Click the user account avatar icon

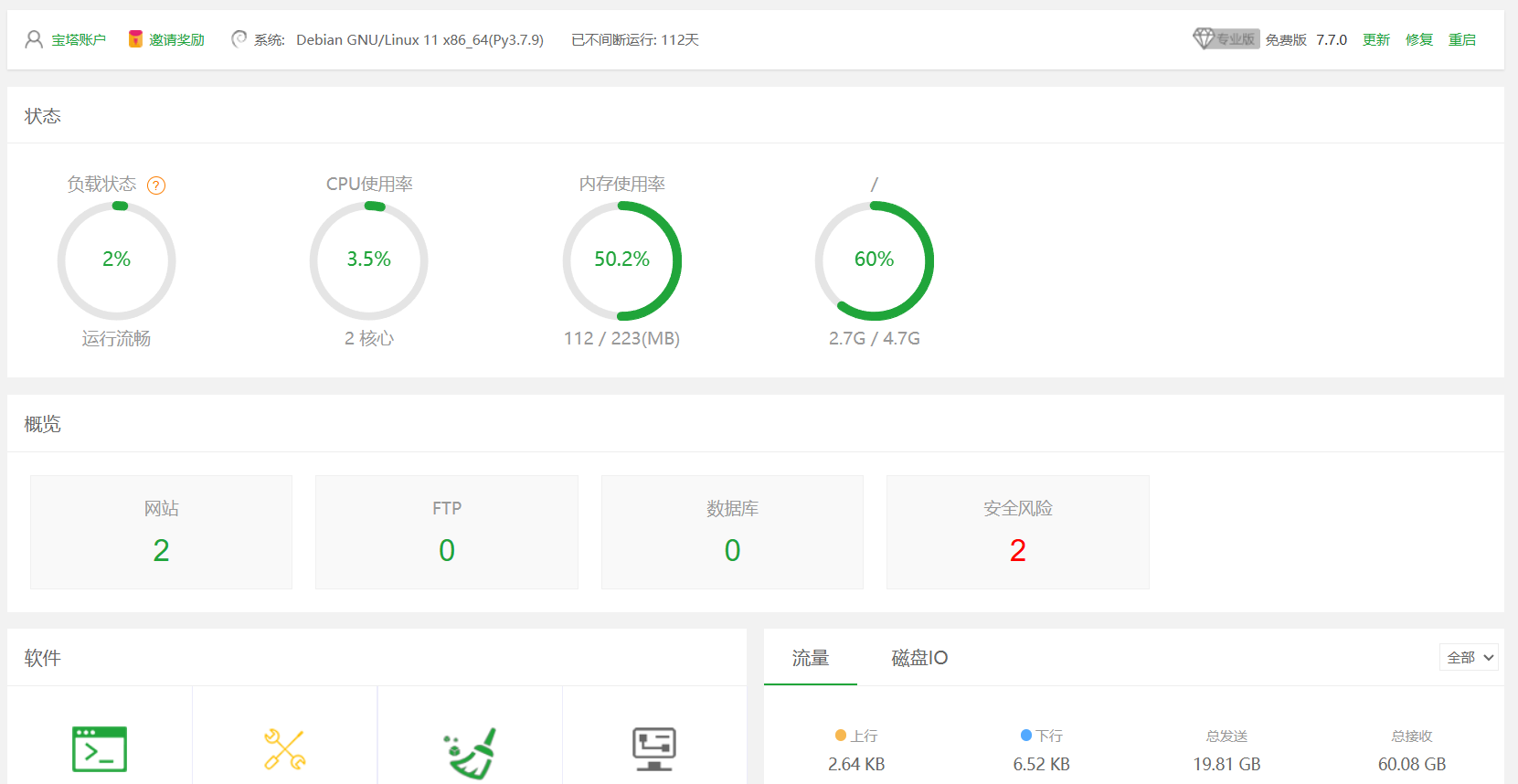coord(34,39)
